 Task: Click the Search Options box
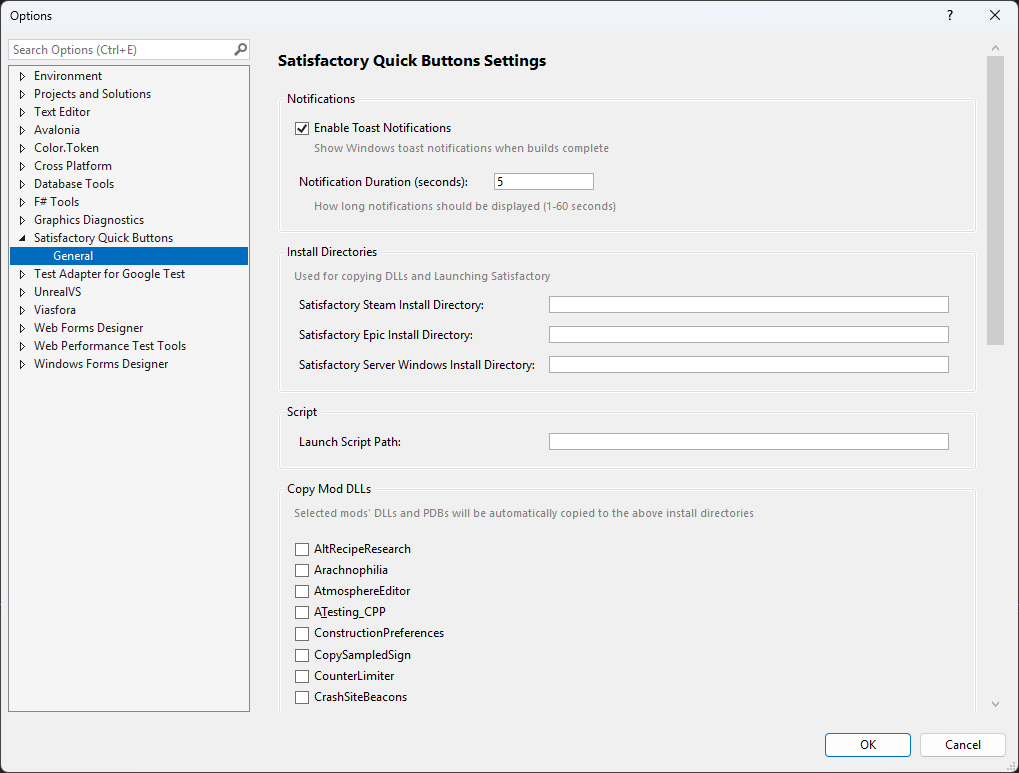[120, 49]
